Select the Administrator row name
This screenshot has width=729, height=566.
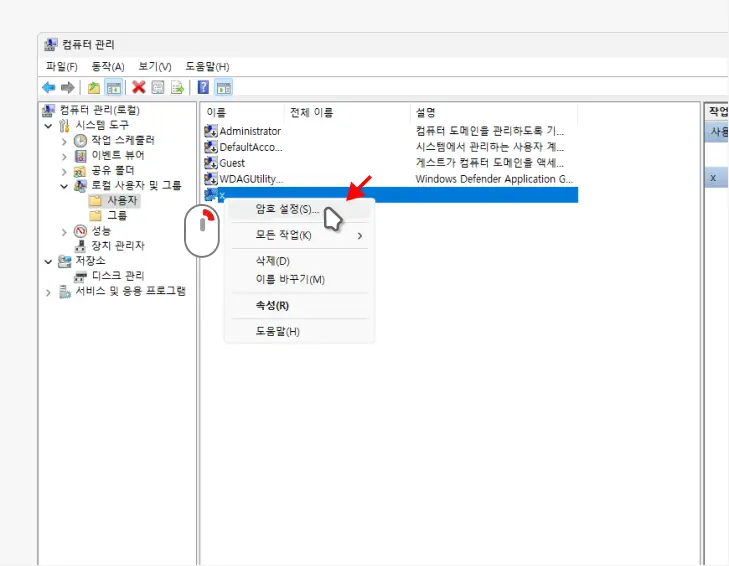250,131
